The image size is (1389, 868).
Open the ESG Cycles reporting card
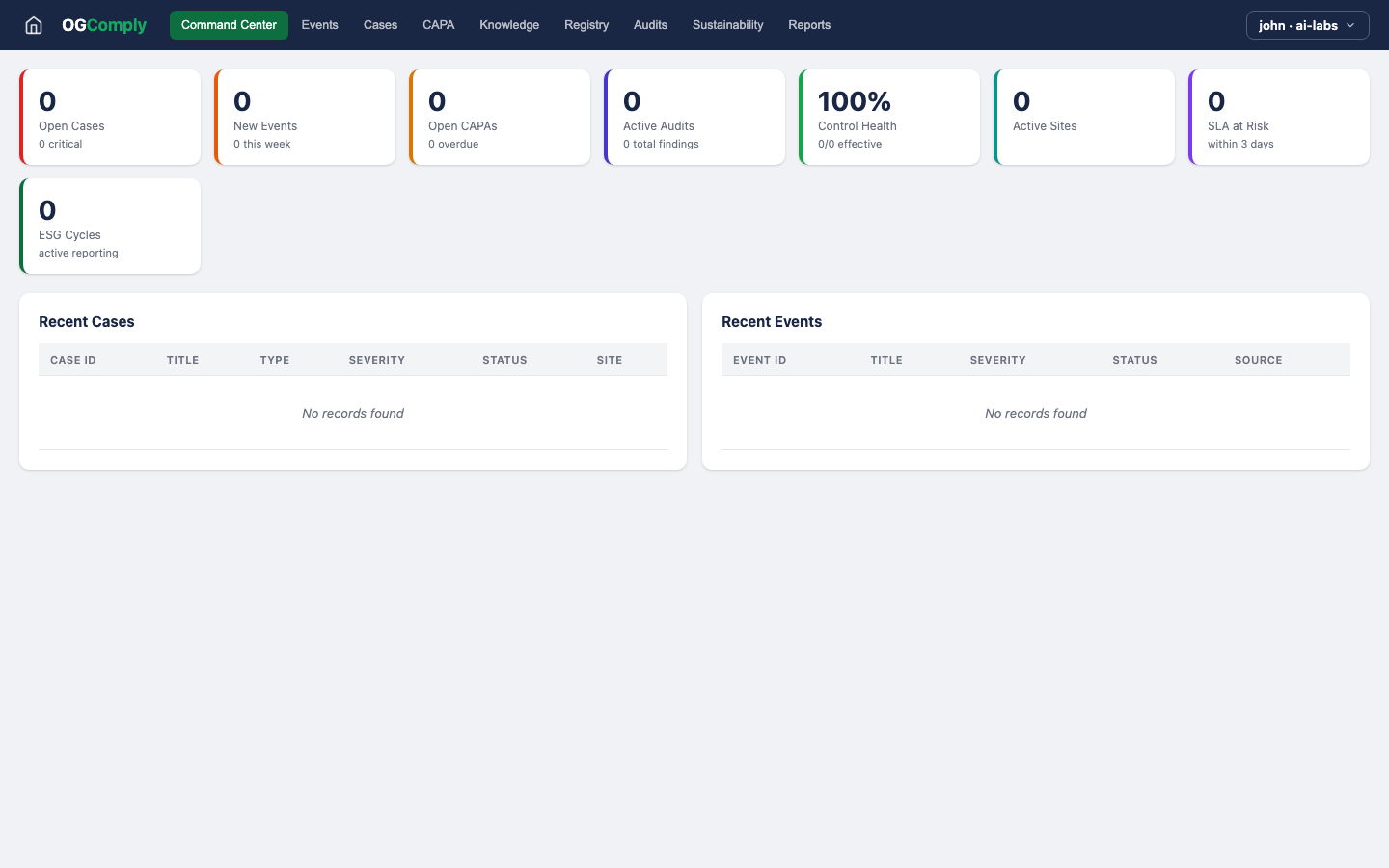[110, 226]
